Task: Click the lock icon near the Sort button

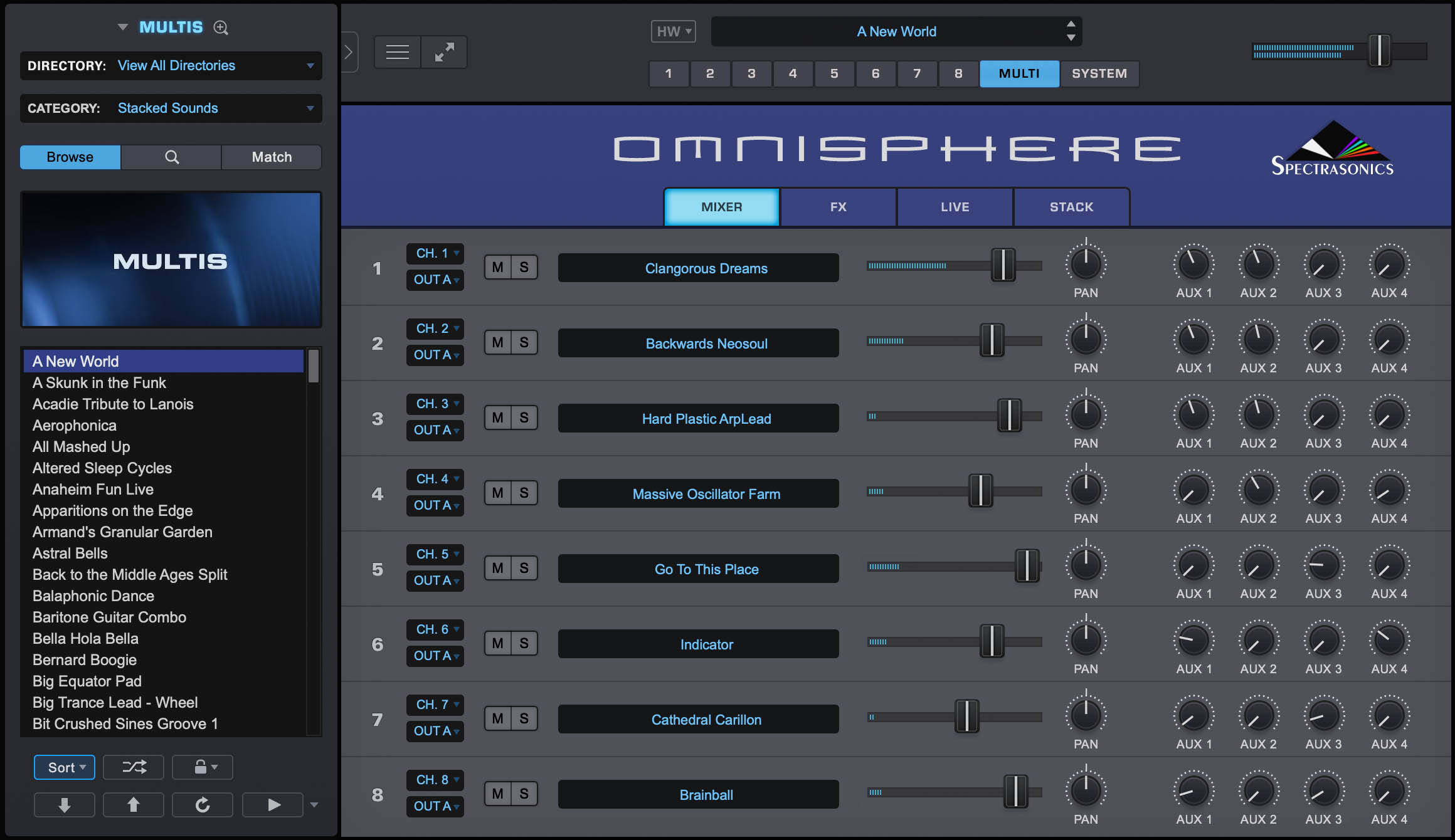Action: point(202,767)
